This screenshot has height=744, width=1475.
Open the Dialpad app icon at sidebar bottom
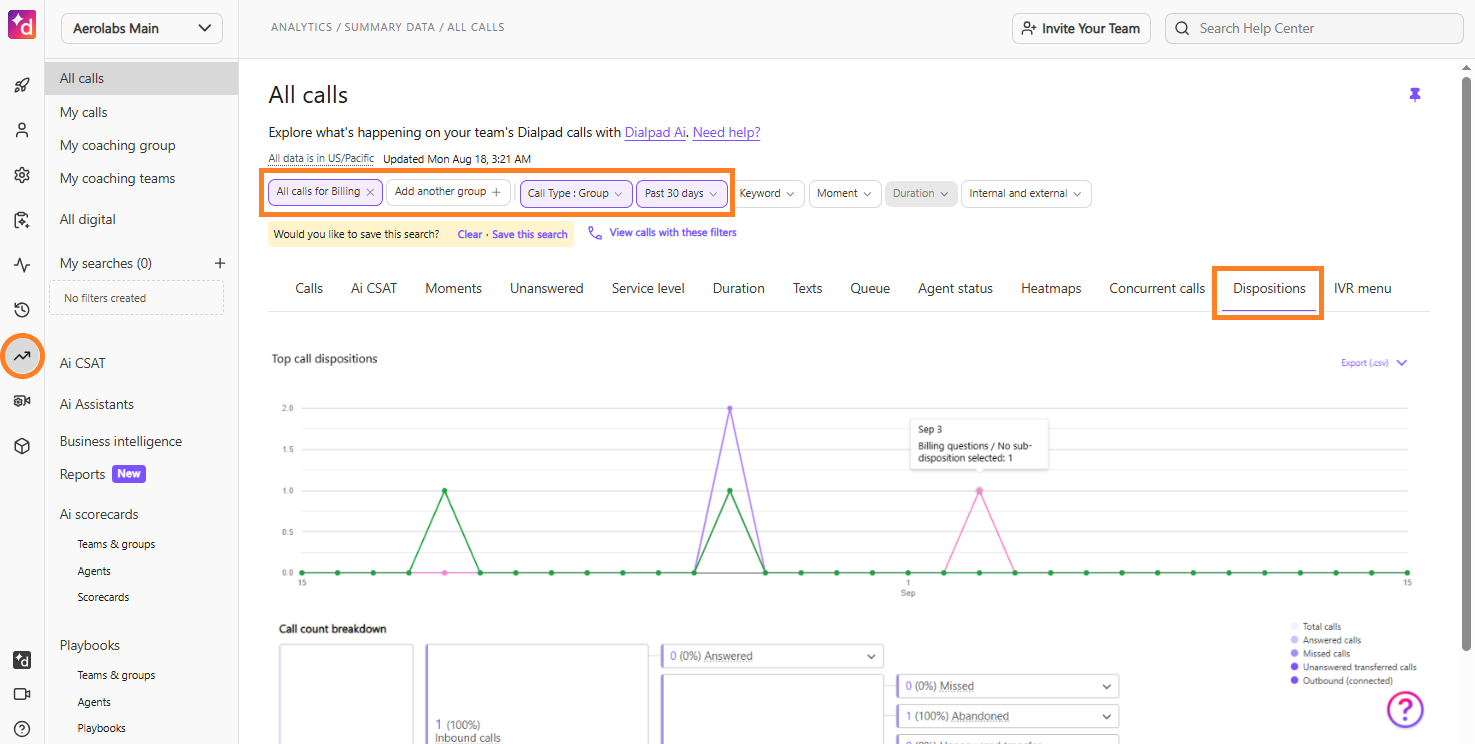[22, 660]
